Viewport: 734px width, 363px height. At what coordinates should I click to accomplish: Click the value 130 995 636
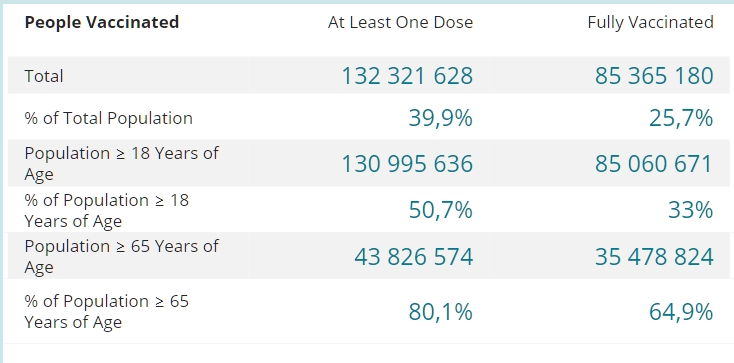[407, 164]
